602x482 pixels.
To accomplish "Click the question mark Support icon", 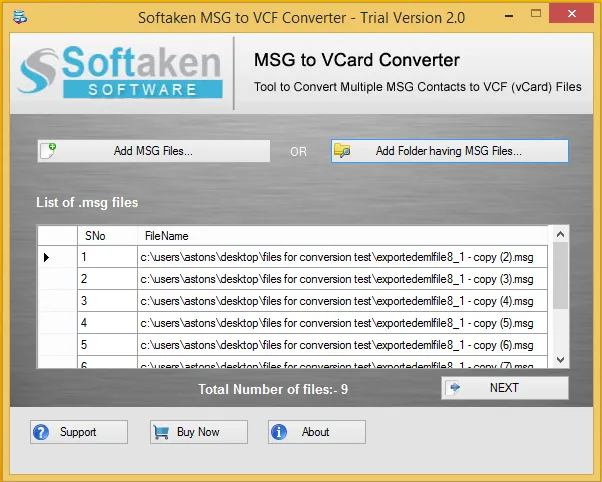I will tap(41, 432).
